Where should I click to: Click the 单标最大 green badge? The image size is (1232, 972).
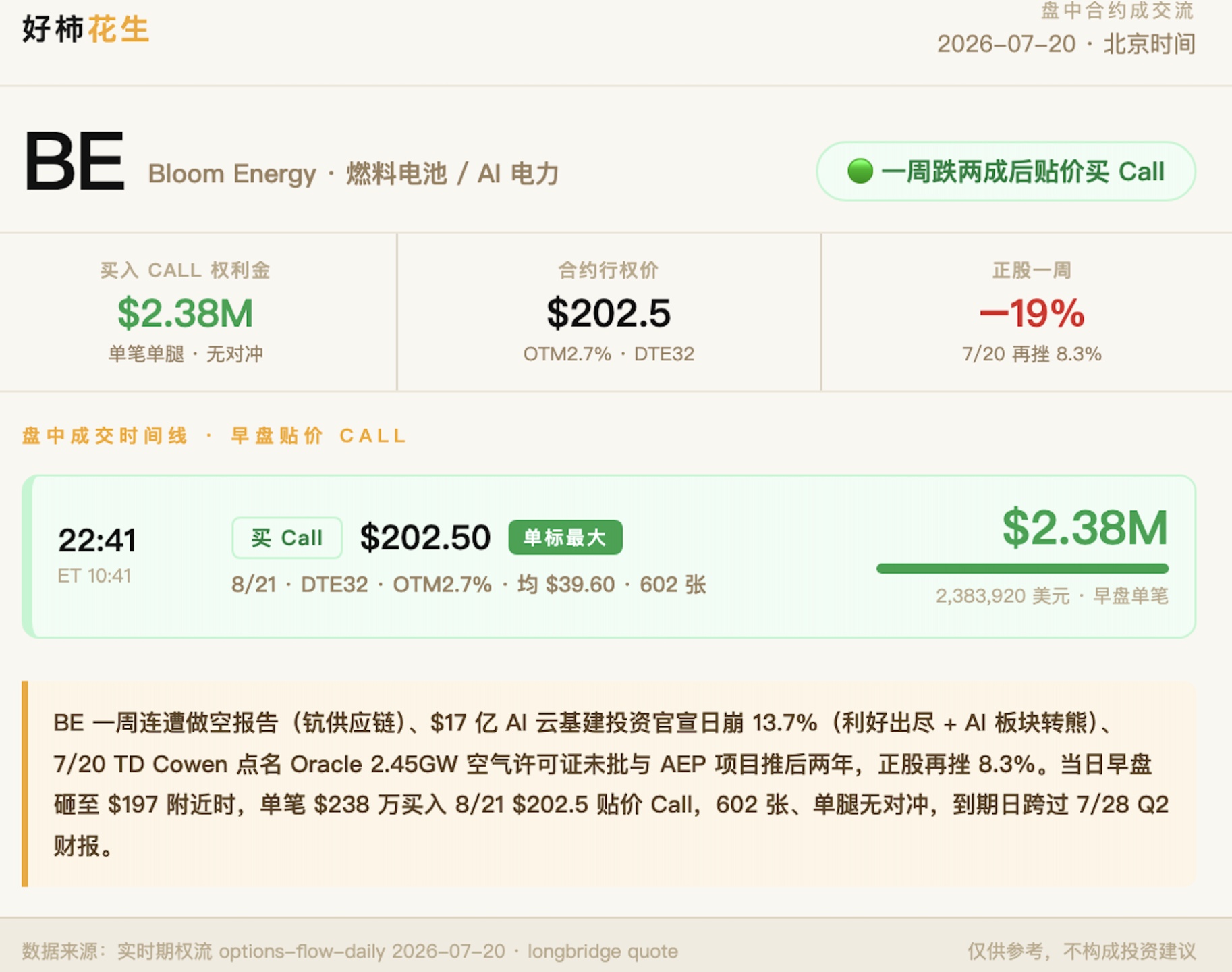tap(565, 537)
